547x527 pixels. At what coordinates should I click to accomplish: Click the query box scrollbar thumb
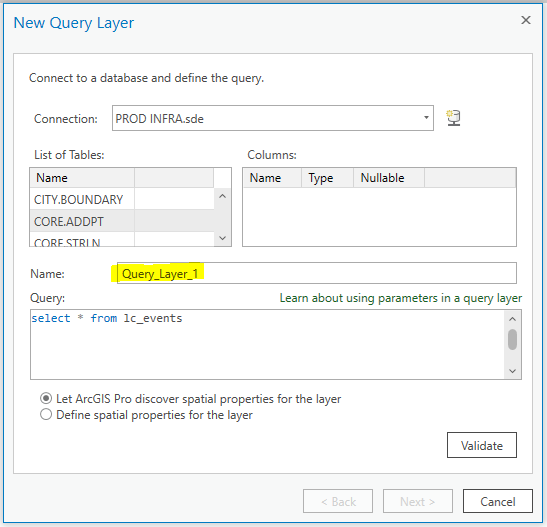click(x=512, y=339)
